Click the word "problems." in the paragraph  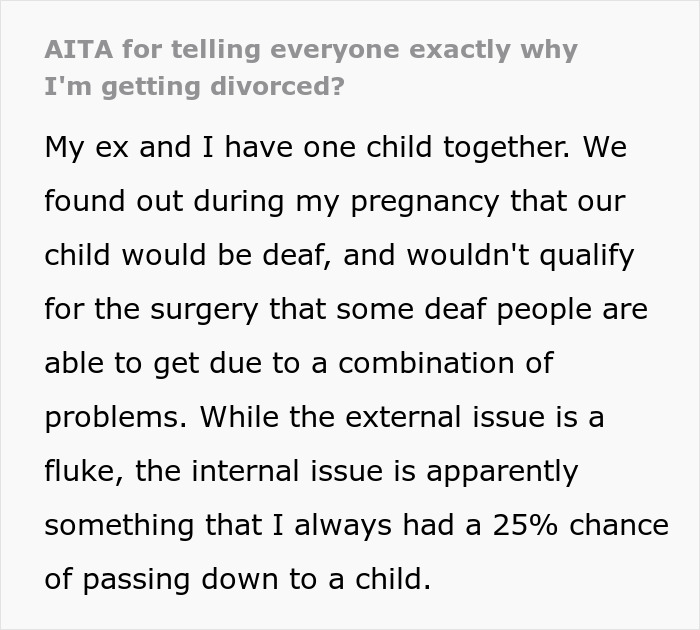click(116, 417)
